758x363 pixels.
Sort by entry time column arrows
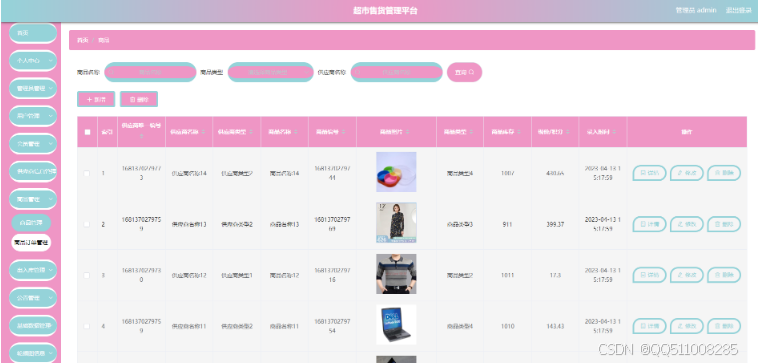615,131
